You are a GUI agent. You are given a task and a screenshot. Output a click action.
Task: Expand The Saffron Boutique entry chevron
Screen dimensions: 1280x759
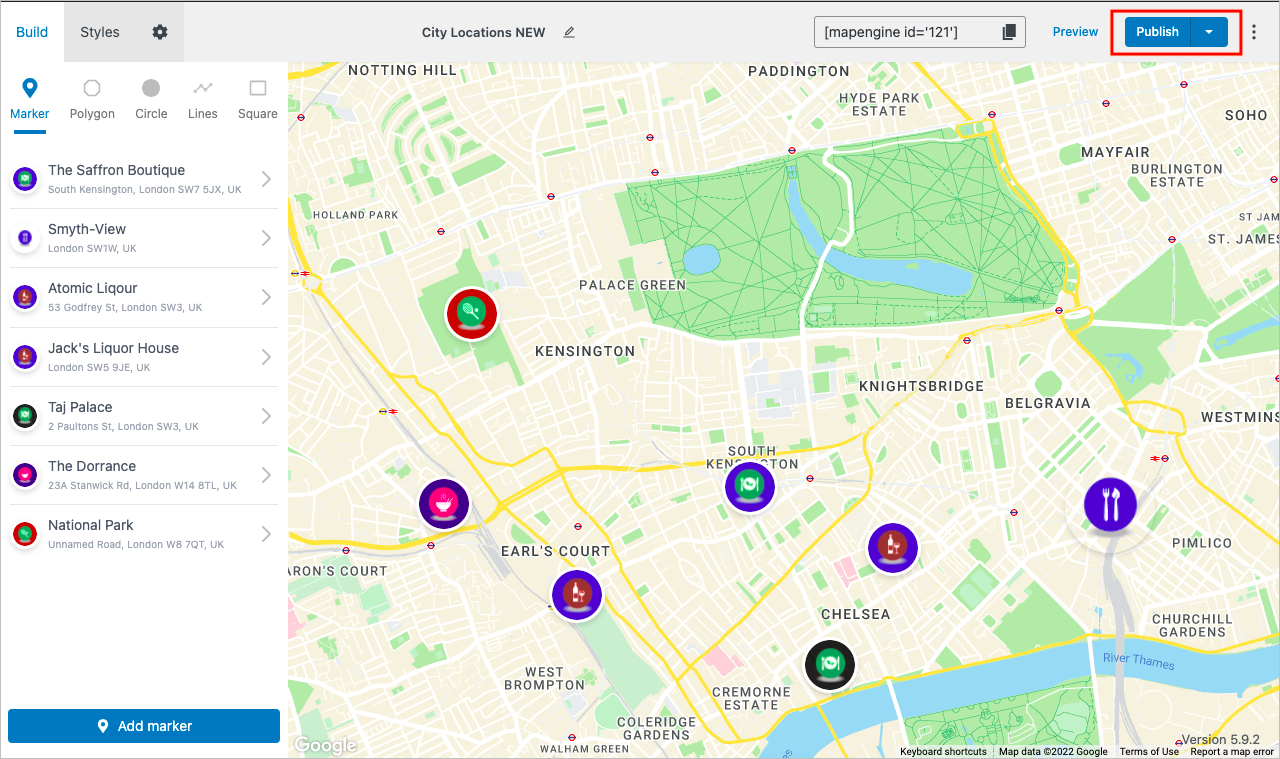click(x=266, y=179)
